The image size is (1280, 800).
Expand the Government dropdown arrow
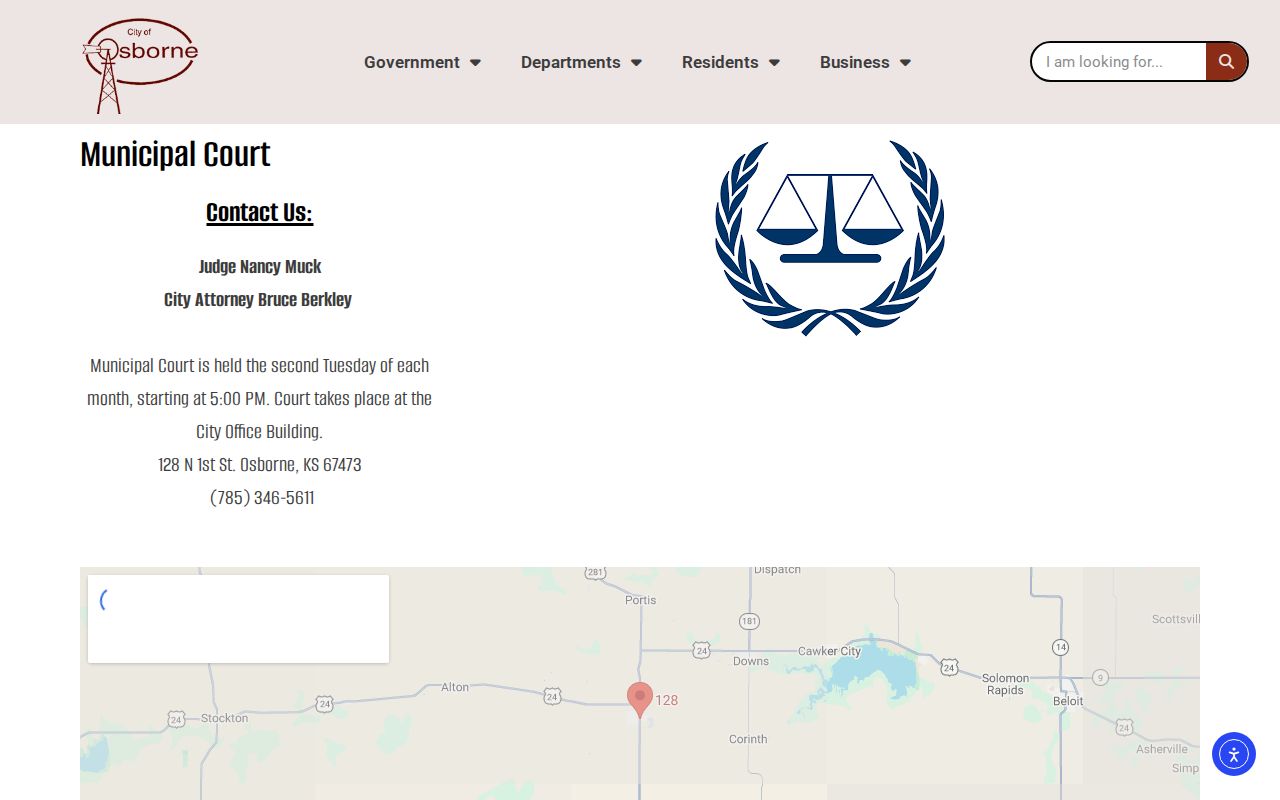476,62
